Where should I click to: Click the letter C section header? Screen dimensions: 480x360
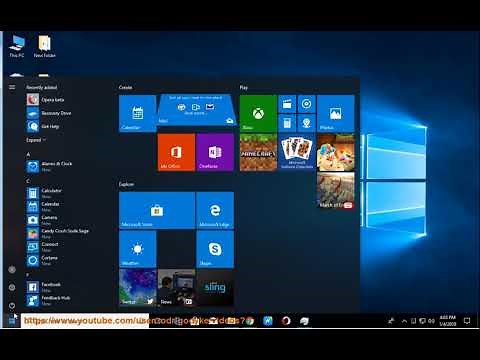[28, 181]
